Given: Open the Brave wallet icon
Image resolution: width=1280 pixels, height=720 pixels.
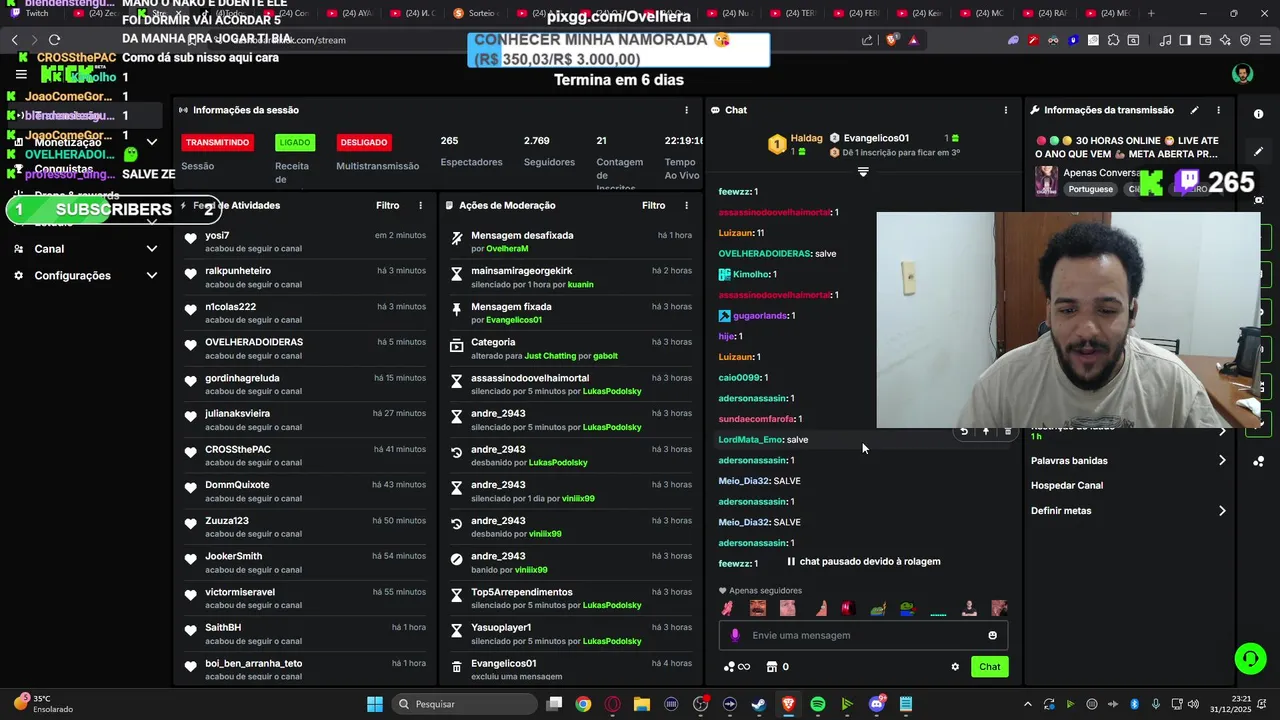Looking at the screenshot, I should pyautogui.click(x=1205, y=40).
